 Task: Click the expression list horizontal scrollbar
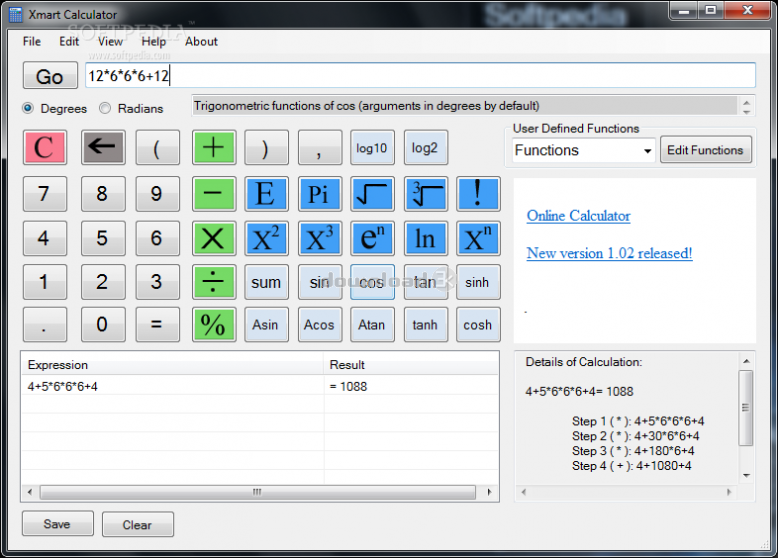[x=258, y=492]
